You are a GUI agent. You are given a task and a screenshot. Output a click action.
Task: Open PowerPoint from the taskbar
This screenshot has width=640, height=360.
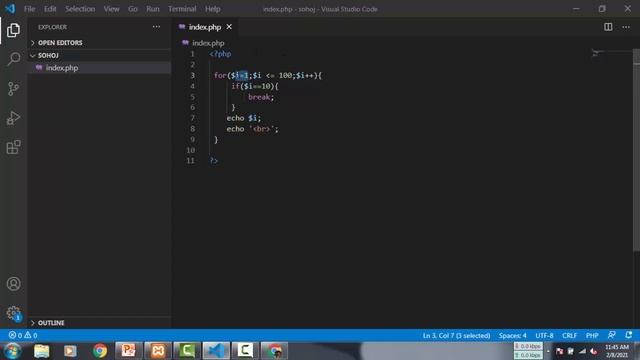(129, 351)
